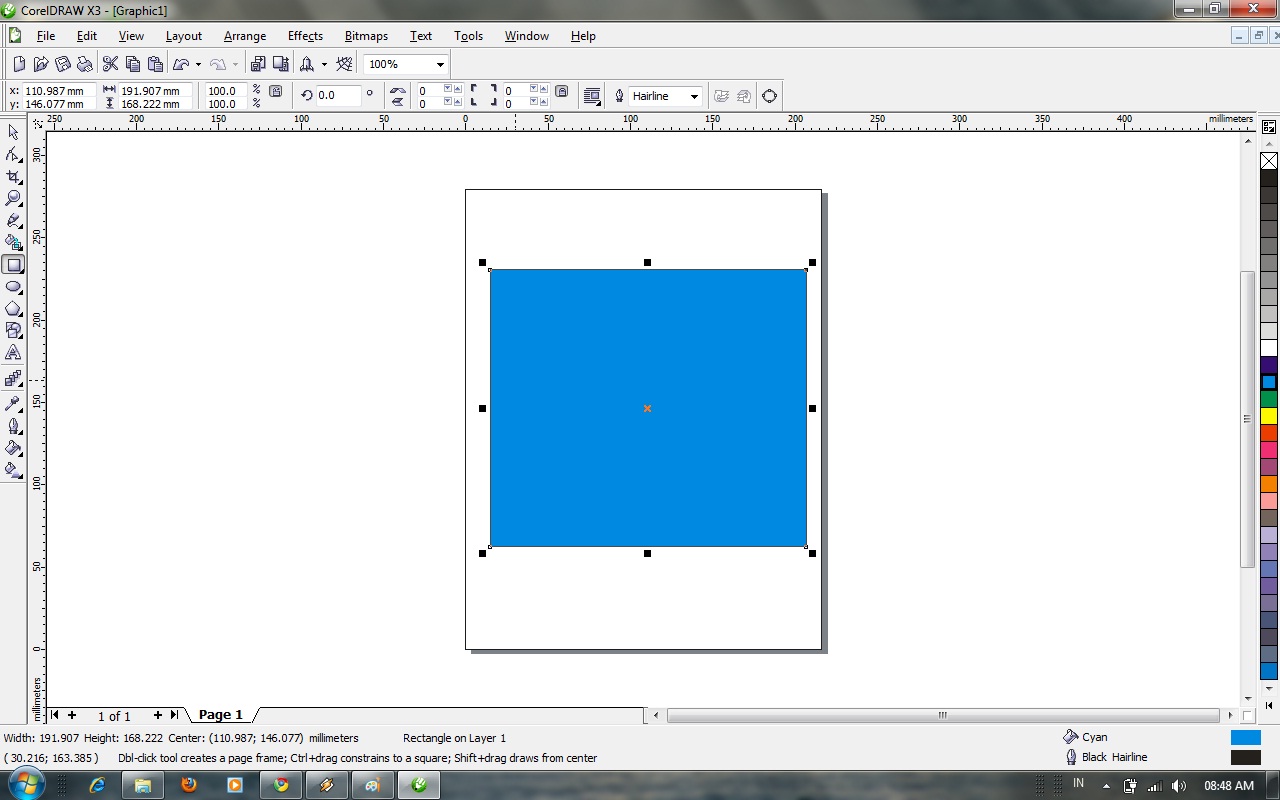Viewport: 1280px width, 800px height.
Task: Pick the Interactive Fill tool
Action: pyautogui.click(x=14, y=470)
